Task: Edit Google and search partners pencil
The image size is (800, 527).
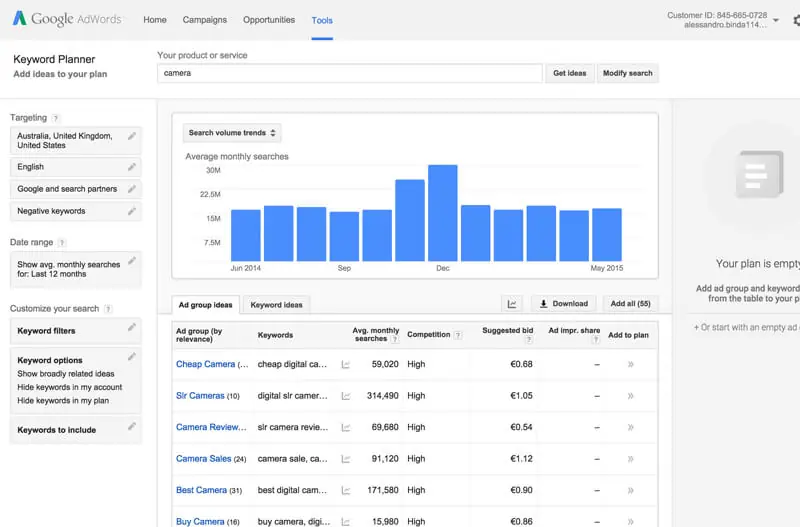Action: (132, 189)
